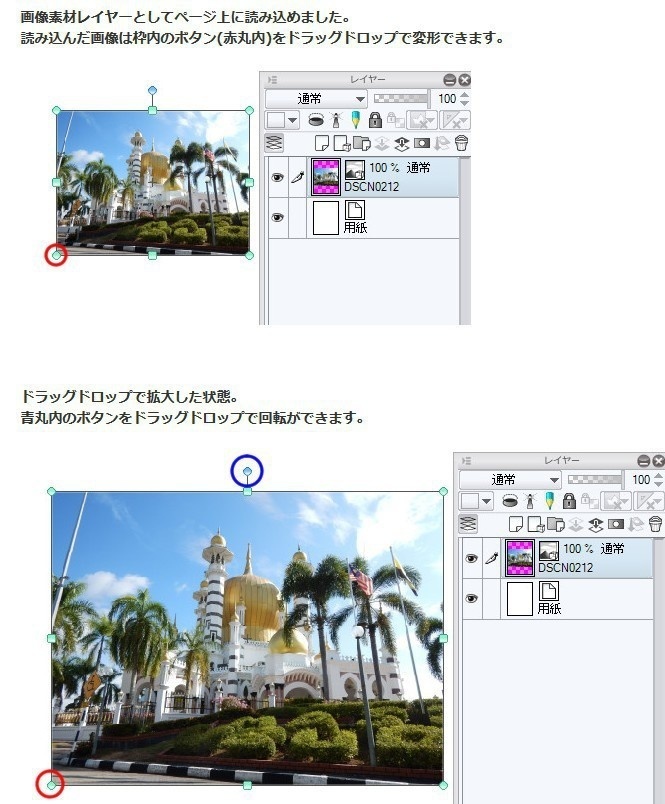
Task: Create layer mask icon in lower panel
Action: (x=615, y=524)
